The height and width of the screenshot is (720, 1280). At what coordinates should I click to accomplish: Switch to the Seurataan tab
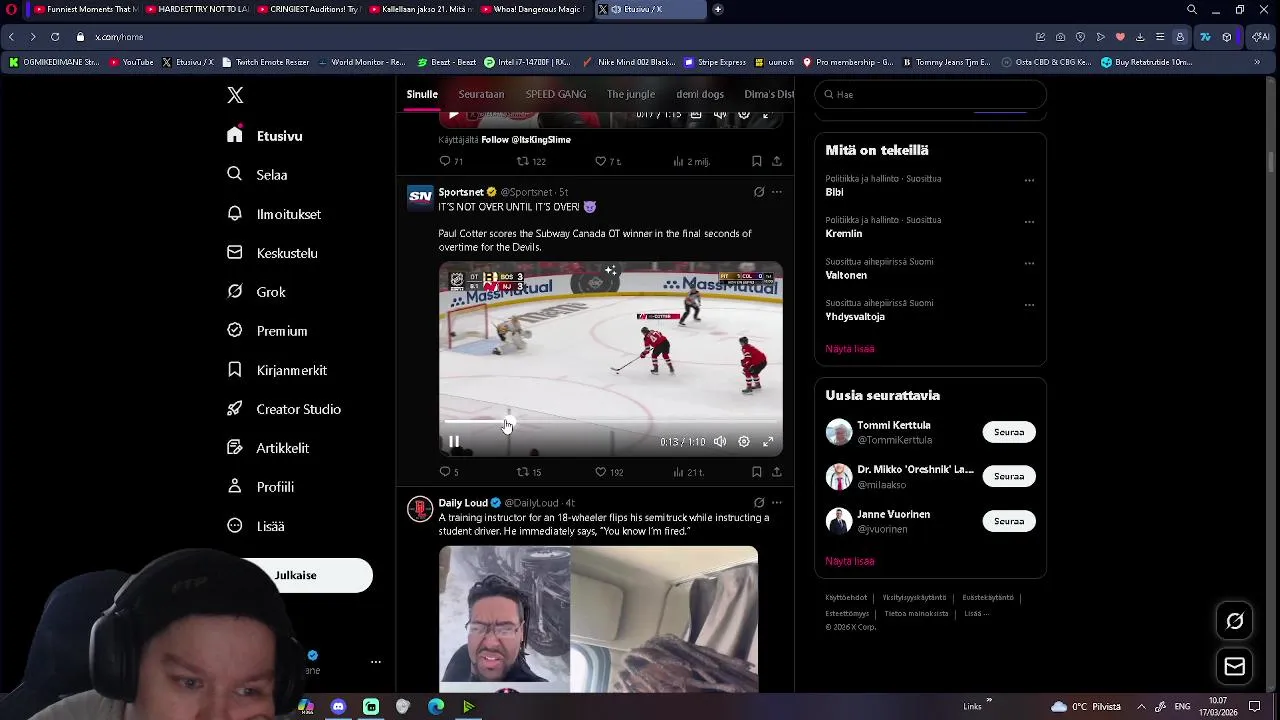[x=481, y=94]
